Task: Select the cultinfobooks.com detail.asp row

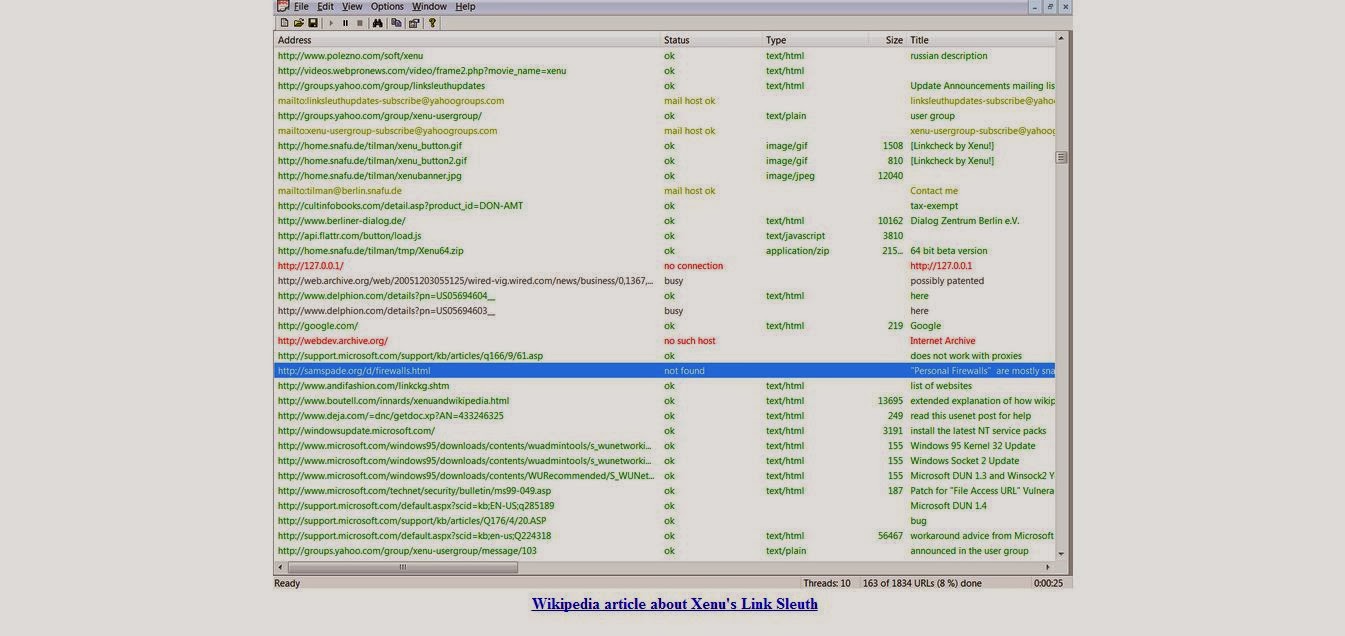Action: pos(665,206)
